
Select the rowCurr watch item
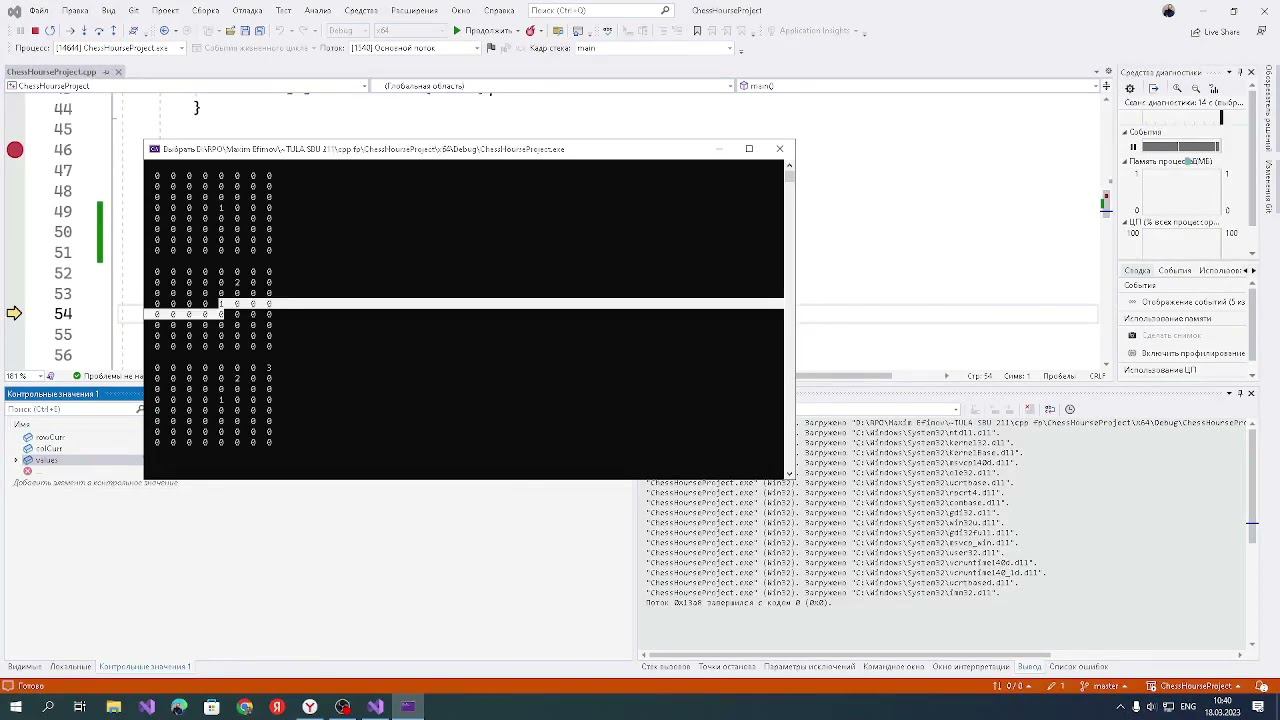(50, 438)
